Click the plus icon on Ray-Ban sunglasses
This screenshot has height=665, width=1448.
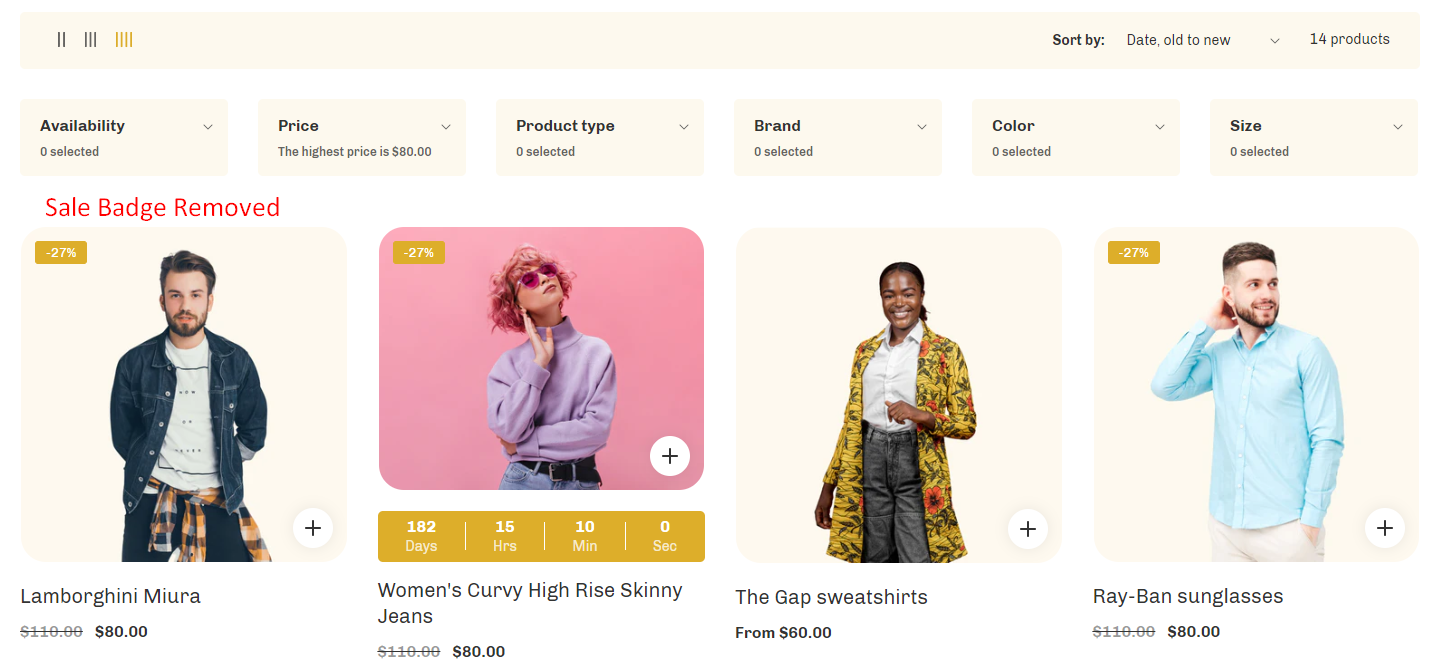coord(1385,528)
